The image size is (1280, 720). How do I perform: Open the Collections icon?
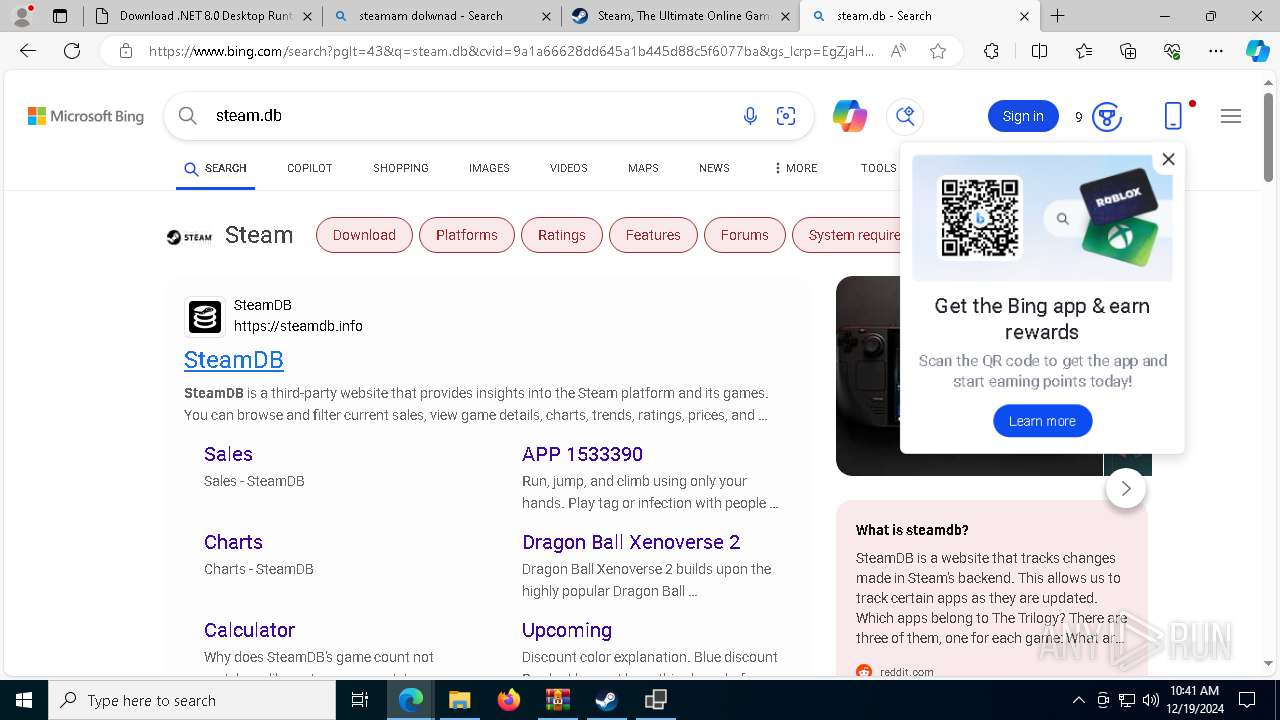pos(1128,51)
